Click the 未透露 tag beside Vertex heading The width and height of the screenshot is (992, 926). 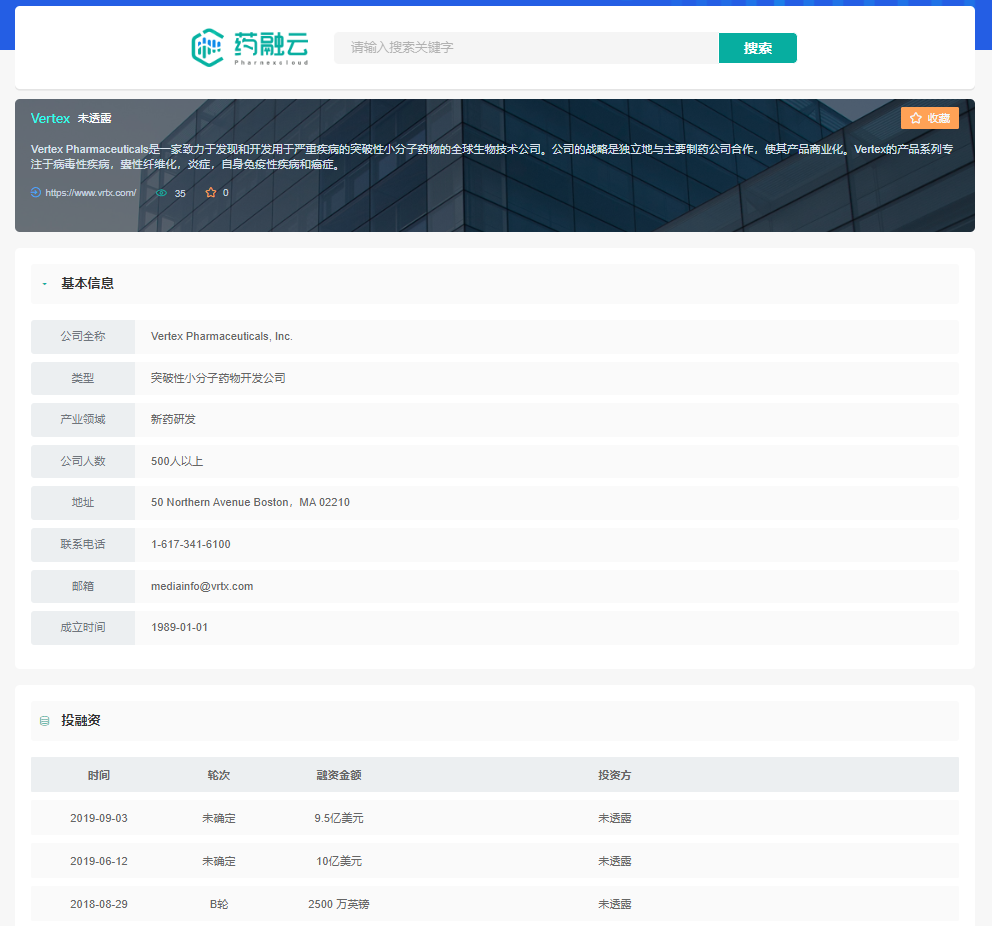point(94,118)
